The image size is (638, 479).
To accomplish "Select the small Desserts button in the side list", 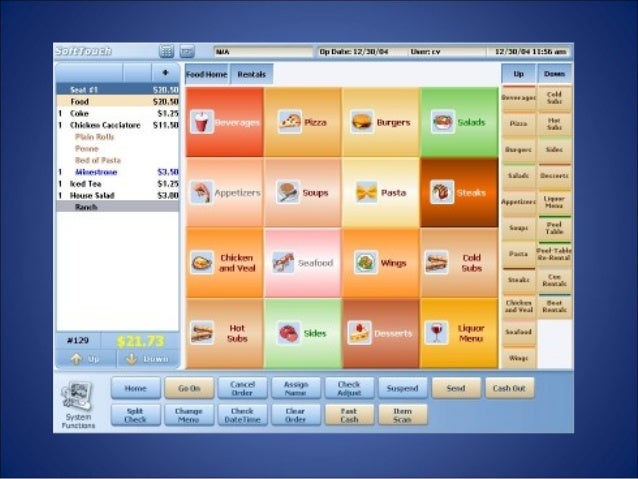I will (x=554, y=176).
